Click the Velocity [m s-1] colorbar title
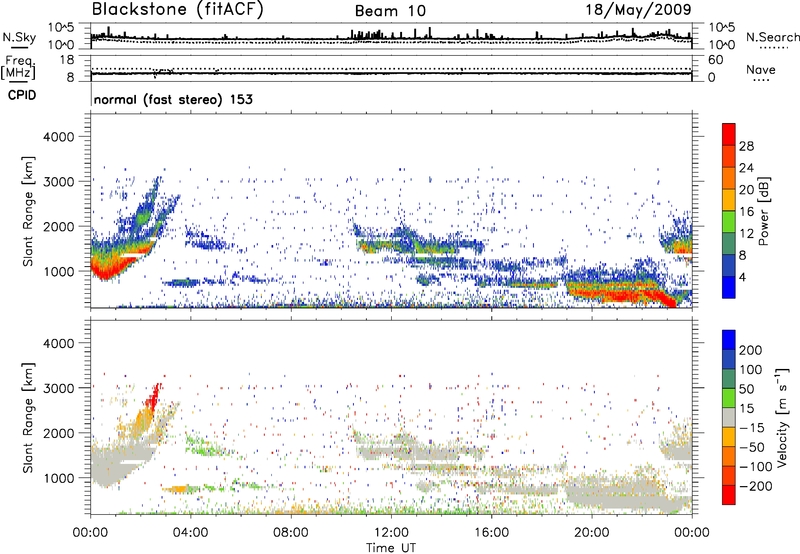Image resolution: width=800 pixels, height=554 pixels. pyautogui.click(x=781, y=417)
